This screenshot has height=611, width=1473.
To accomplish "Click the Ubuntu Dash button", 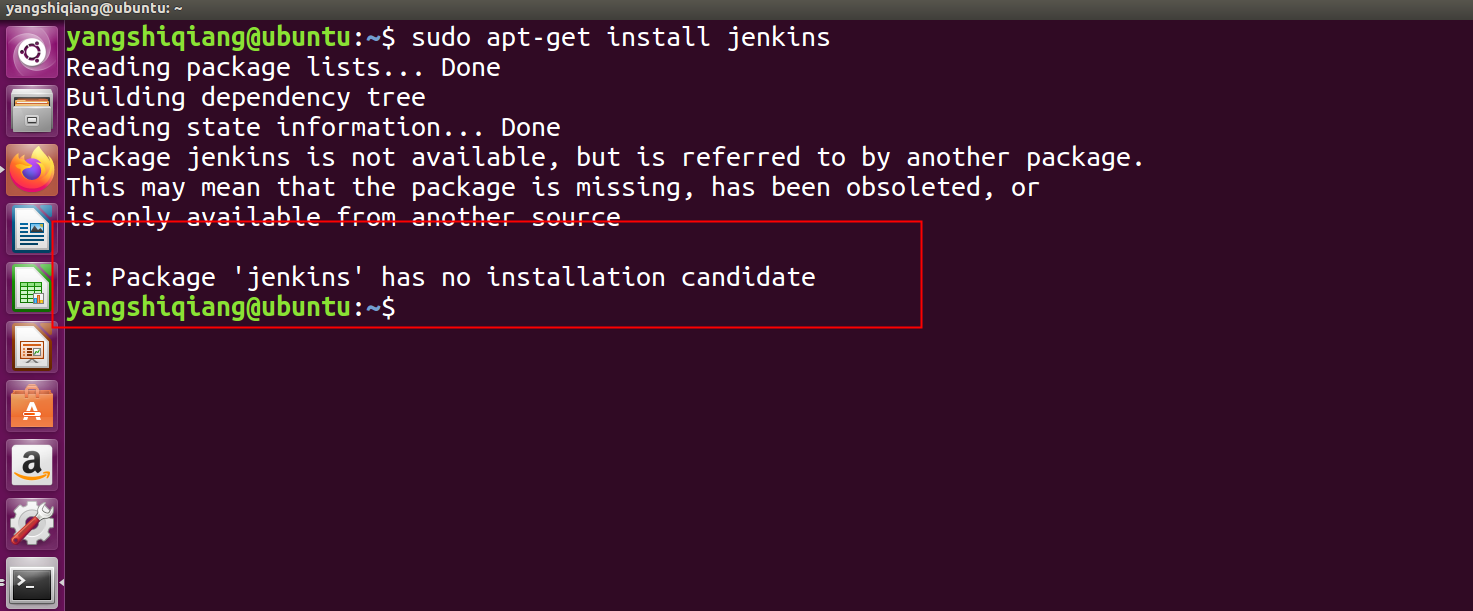I will (x=31, y=51).
